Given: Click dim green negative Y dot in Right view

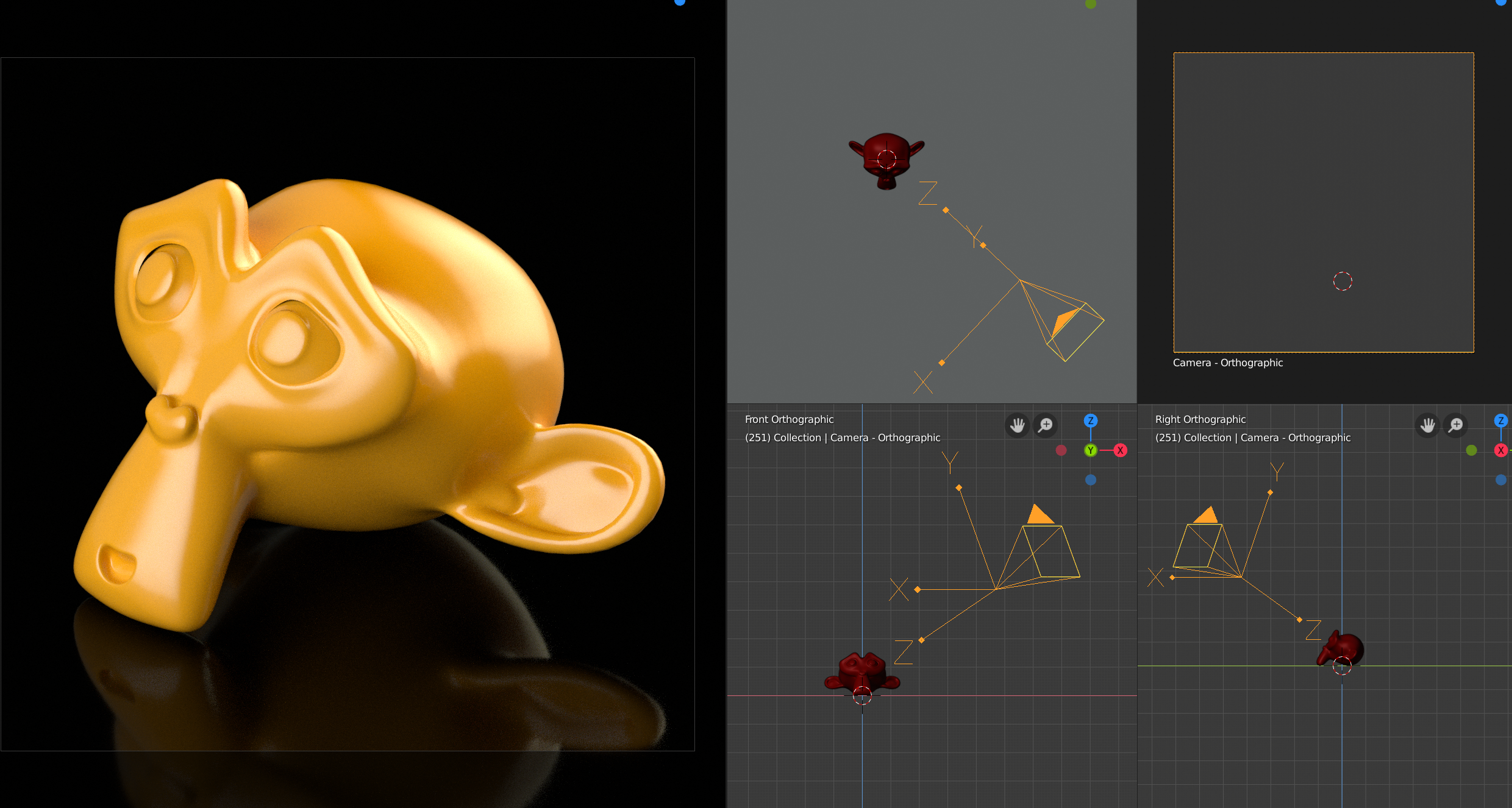Looking at the screenshot, I should (1471, 450).
